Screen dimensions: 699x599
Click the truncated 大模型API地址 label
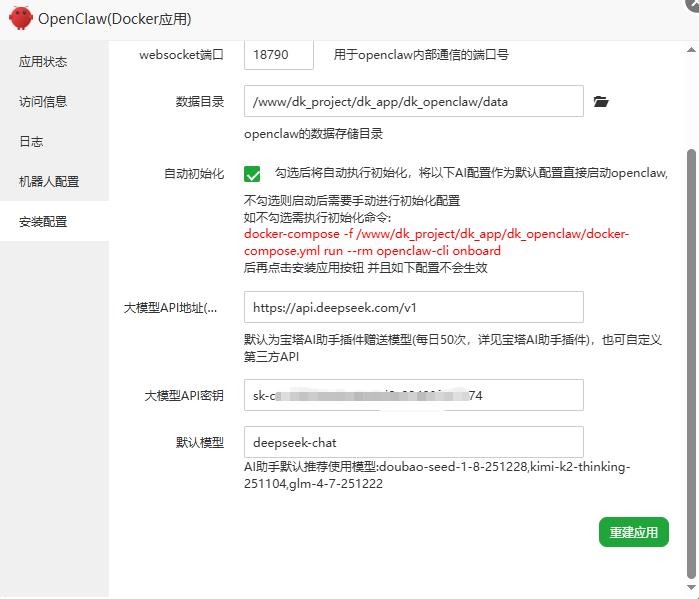pyautogui.click(x=176, y=308)
